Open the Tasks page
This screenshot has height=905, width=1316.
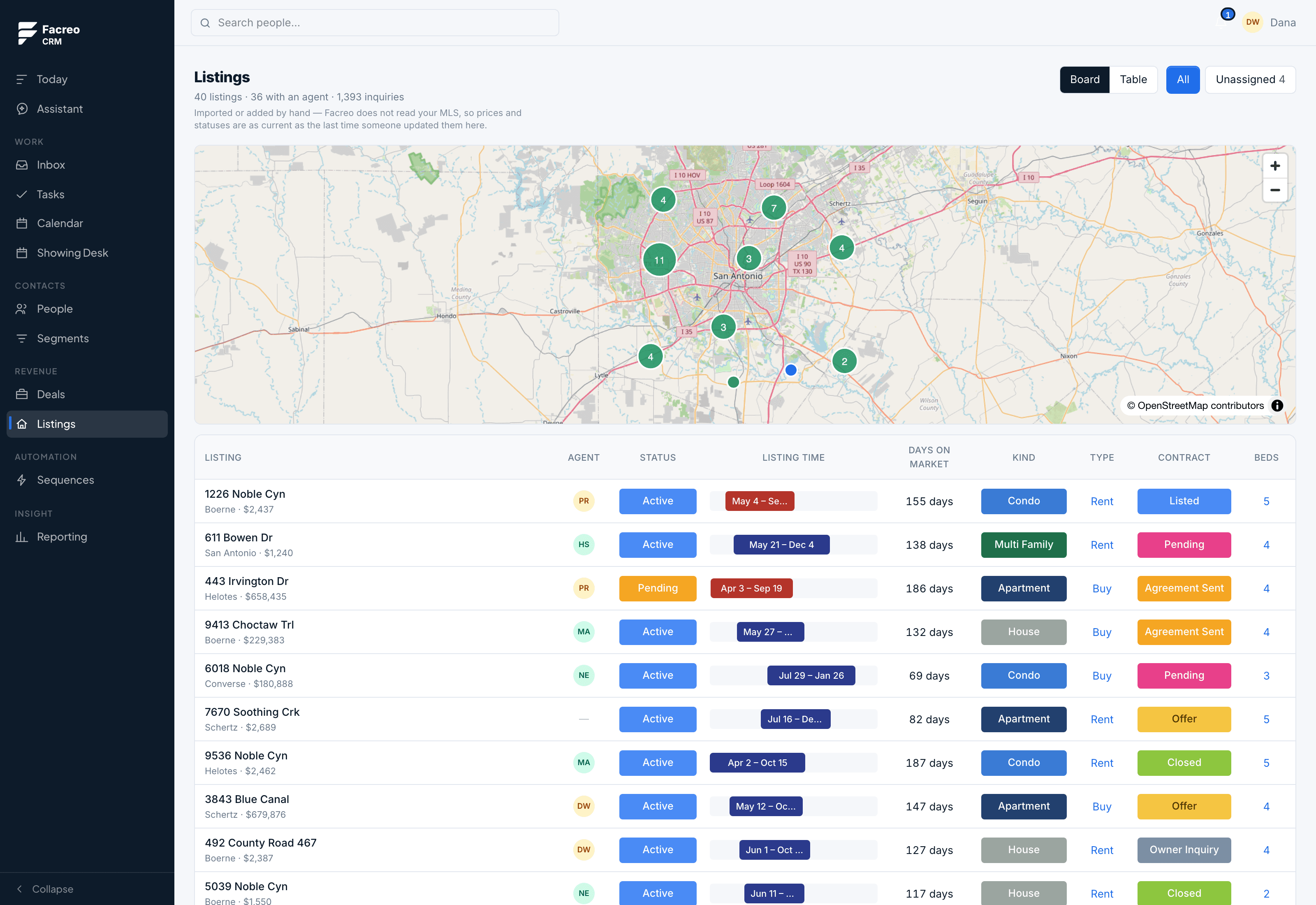87,195
